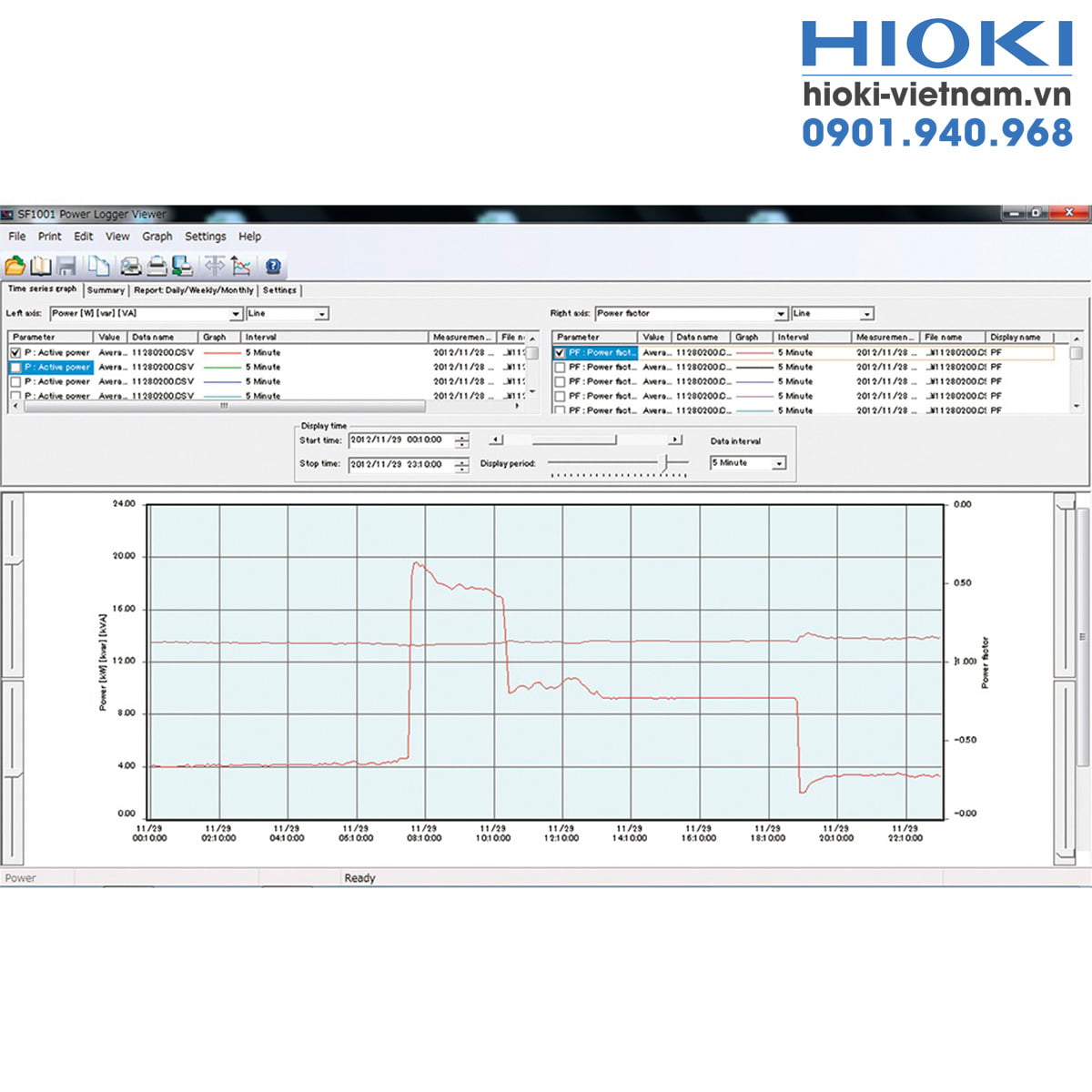Image resolution: width=1092 pixels, height=1092 pixels.
Task: Click the Start time up stepper arrow
Action: 463,437
